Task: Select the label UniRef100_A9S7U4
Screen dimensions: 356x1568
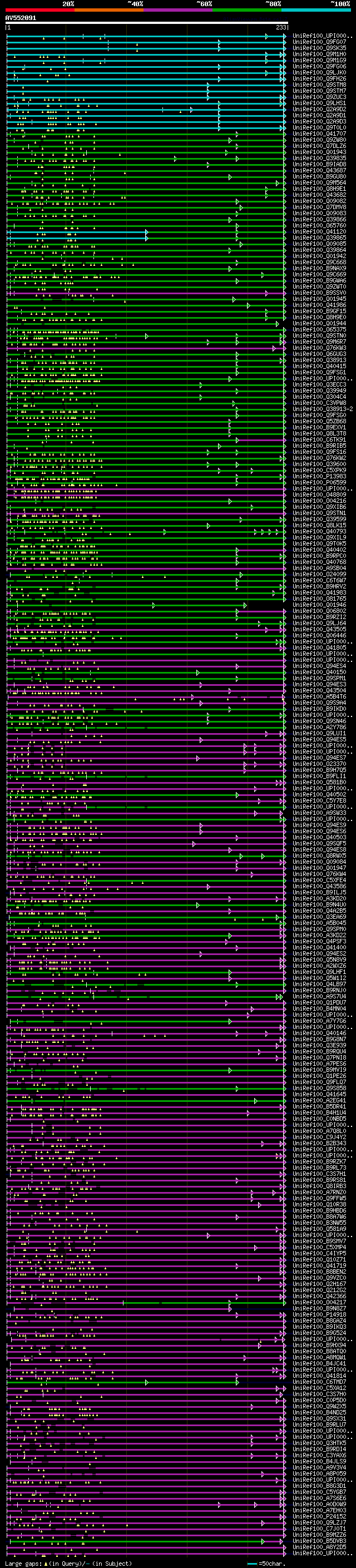Action: pos(319,996)
